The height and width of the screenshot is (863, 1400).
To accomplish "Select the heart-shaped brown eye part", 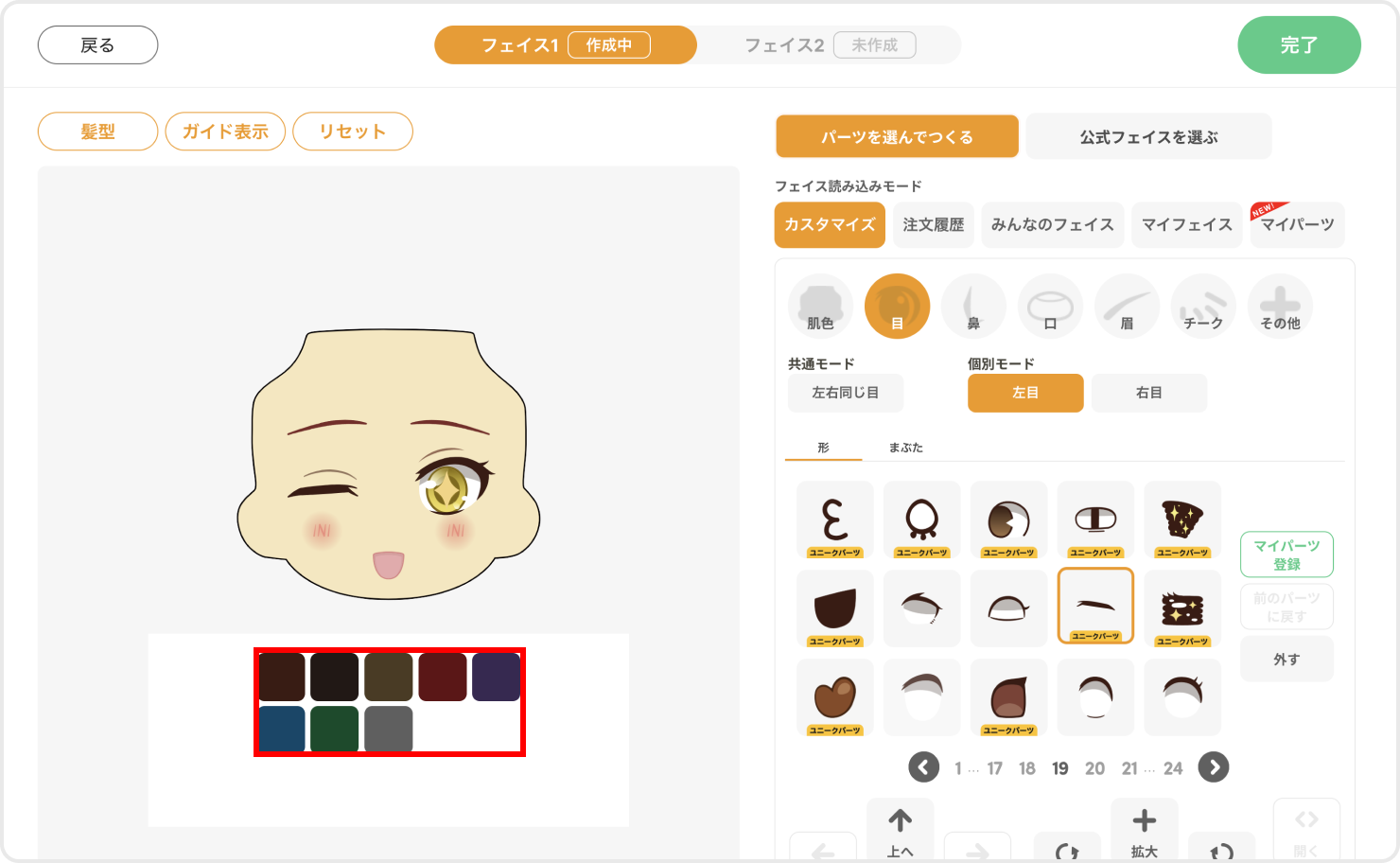I will [834, 697].
